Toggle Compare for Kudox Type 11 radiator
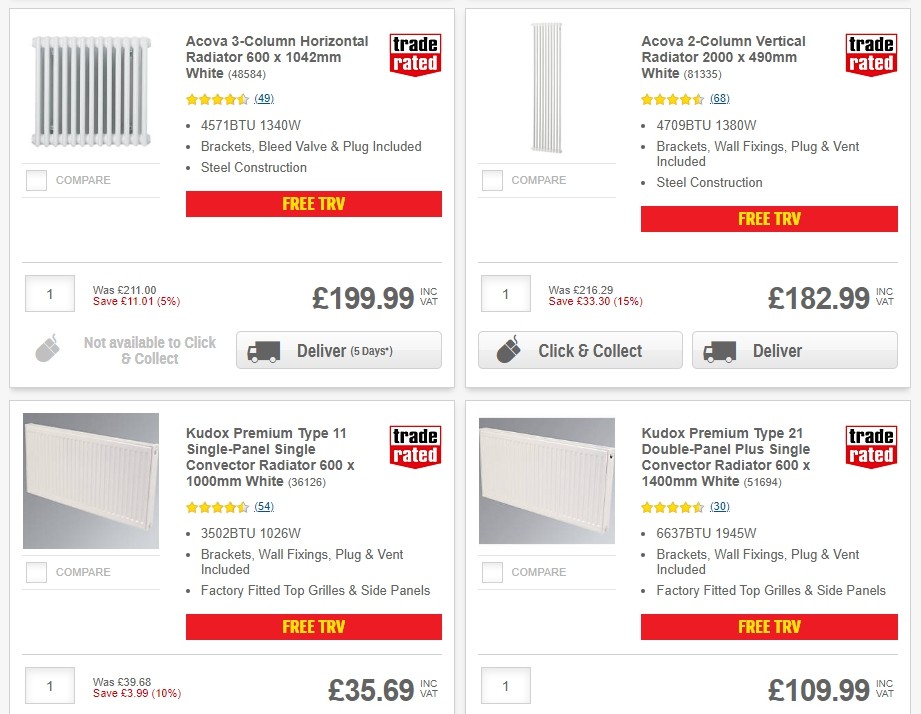 click(x=37, y=572)
